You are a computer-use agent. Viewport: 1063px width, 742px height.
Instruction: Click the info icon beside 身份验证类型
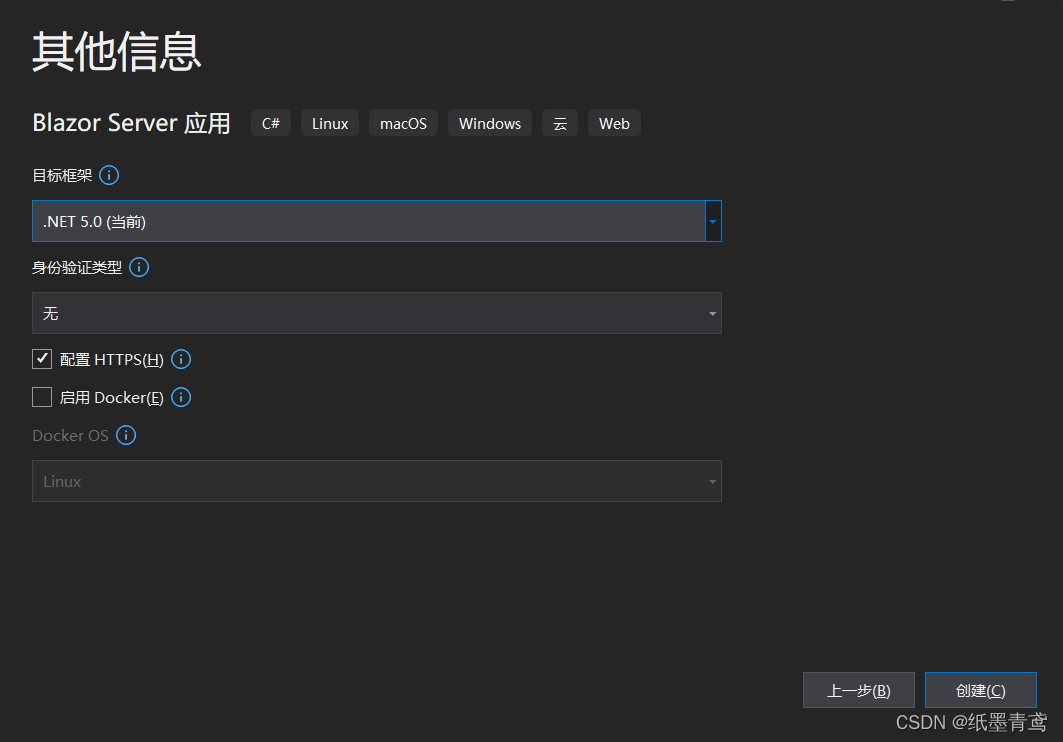[x=139, y=268]
